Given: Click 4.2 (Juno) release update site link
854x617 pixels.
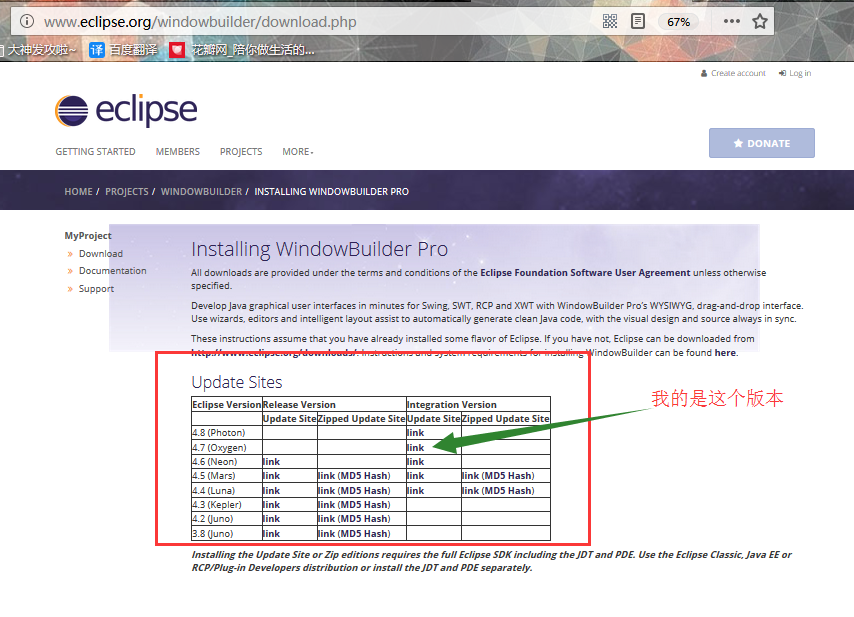Looking at the screenshot, I should [x=271, y=519].
